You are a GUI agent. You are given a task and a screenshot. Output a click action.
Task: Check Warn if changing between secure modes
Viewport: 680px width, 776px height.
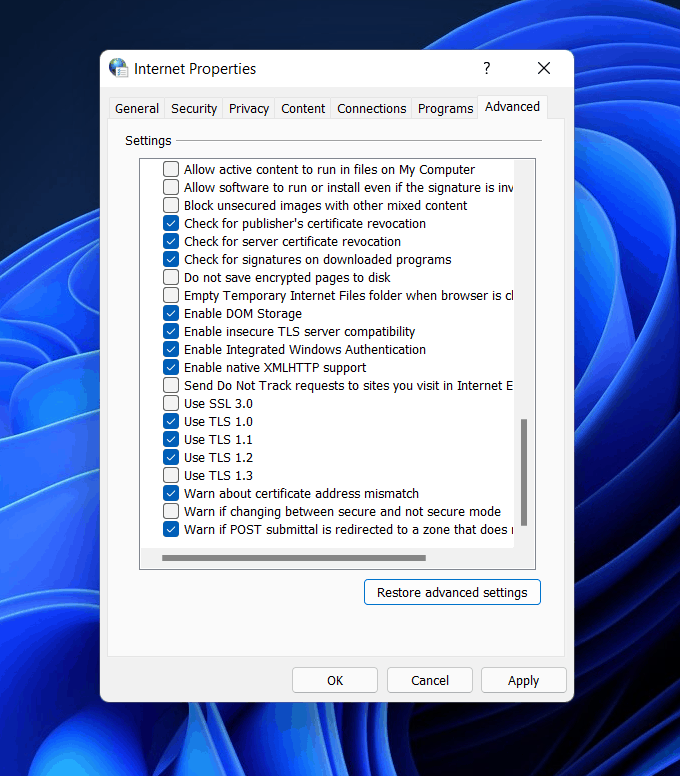coord(171,511)
